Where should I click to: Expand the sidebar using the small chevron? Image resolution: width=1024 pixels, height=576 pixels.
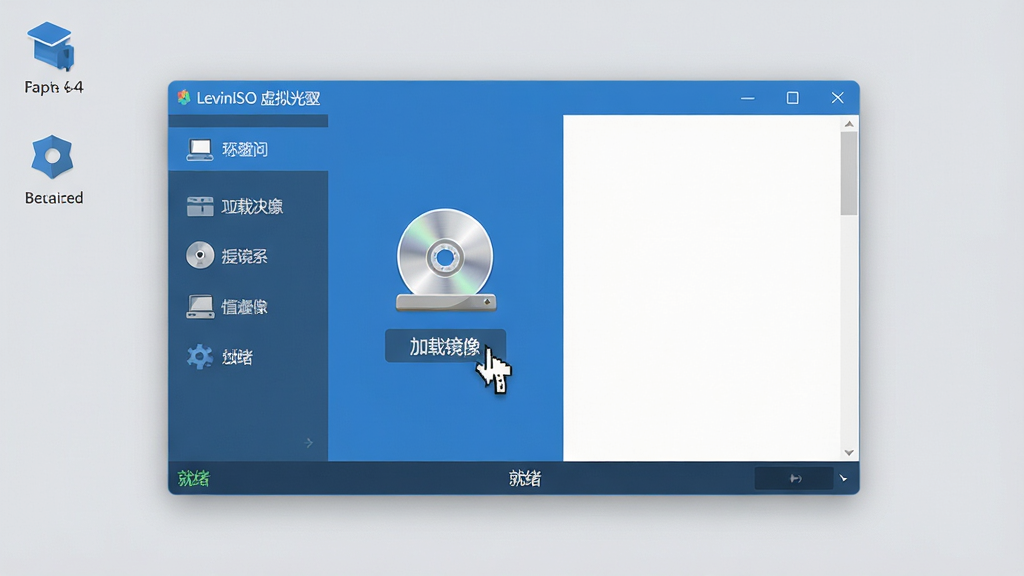(x=309, y=443)
